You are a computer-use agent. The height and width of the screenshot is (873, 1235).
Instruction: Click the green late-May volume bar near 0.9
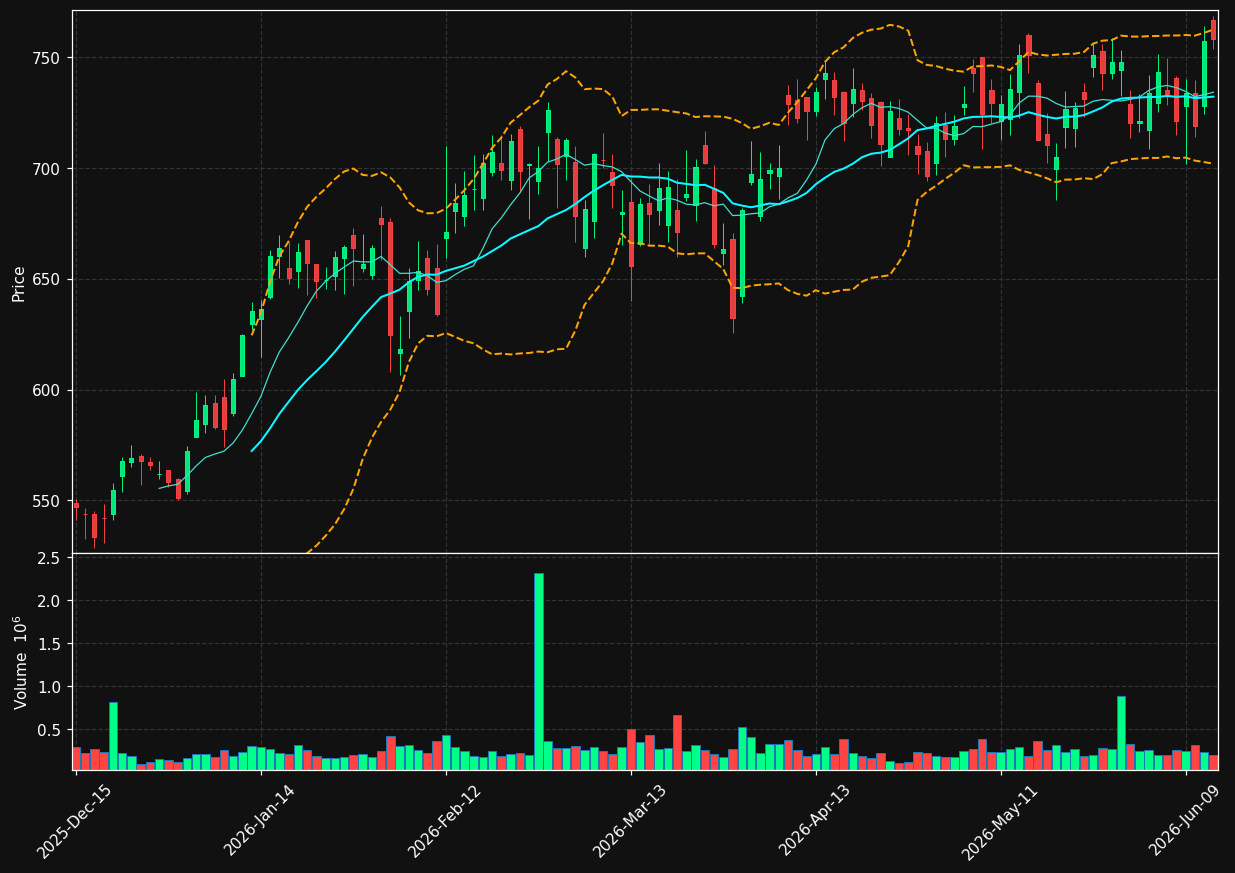click(1121, 733)
